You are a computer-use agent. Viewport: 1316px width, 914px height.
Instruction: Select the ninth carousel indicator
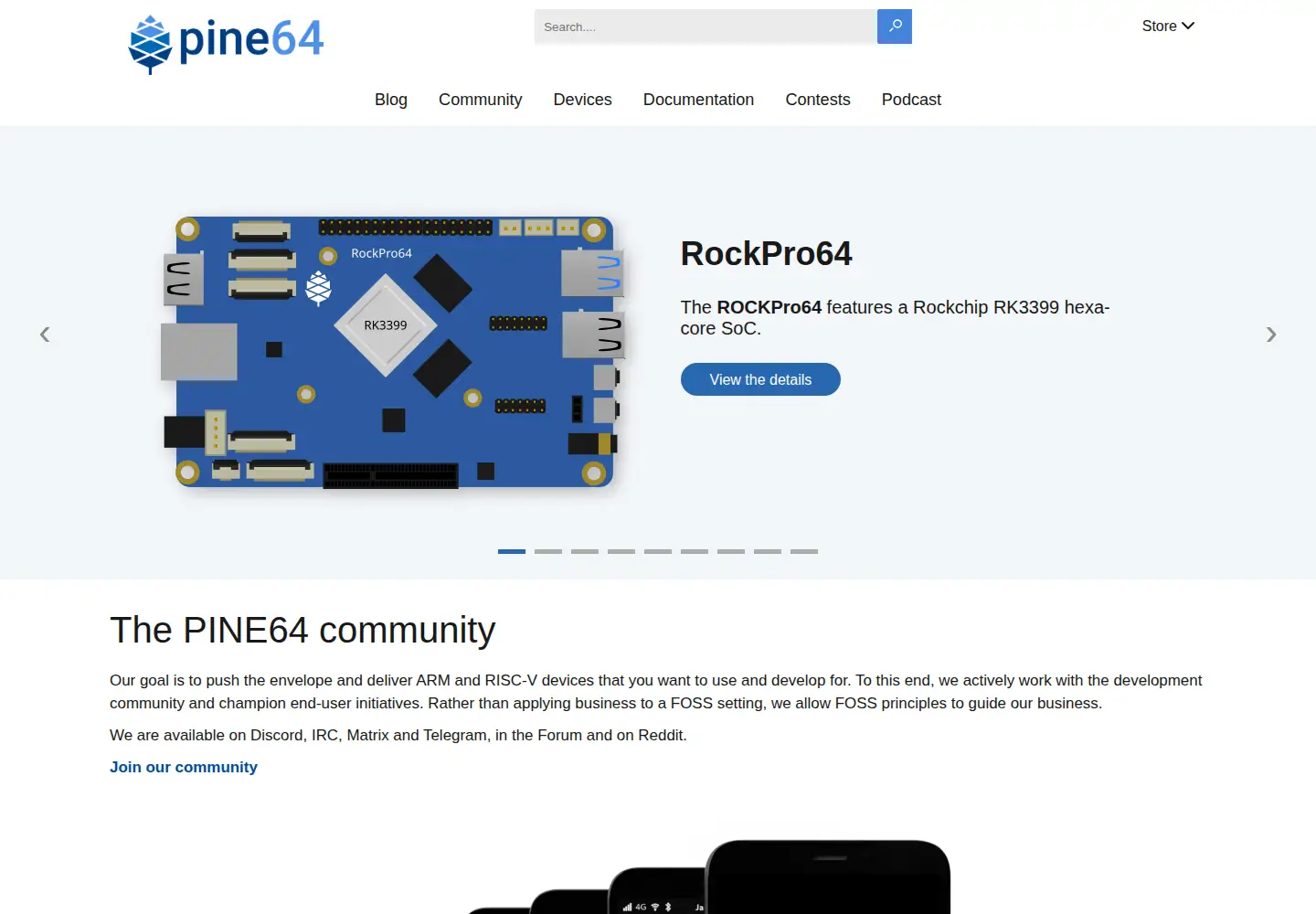pos(804,551)
